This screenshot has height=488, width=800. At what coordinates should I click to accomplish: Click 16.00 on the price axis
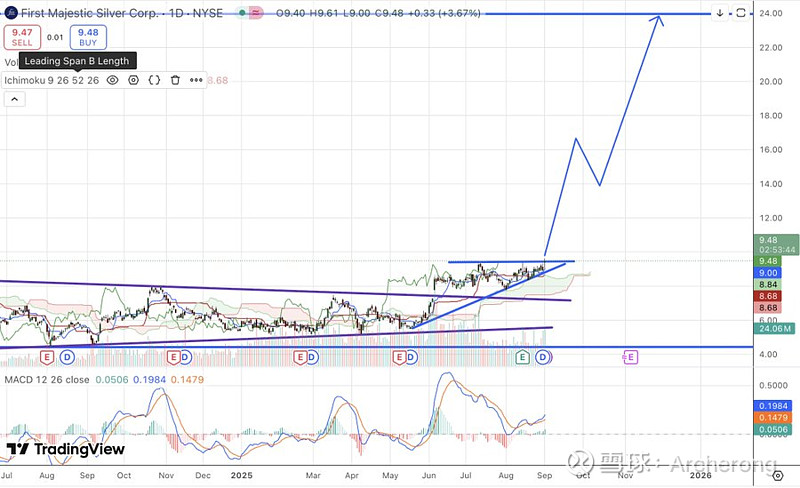(770, 150)
